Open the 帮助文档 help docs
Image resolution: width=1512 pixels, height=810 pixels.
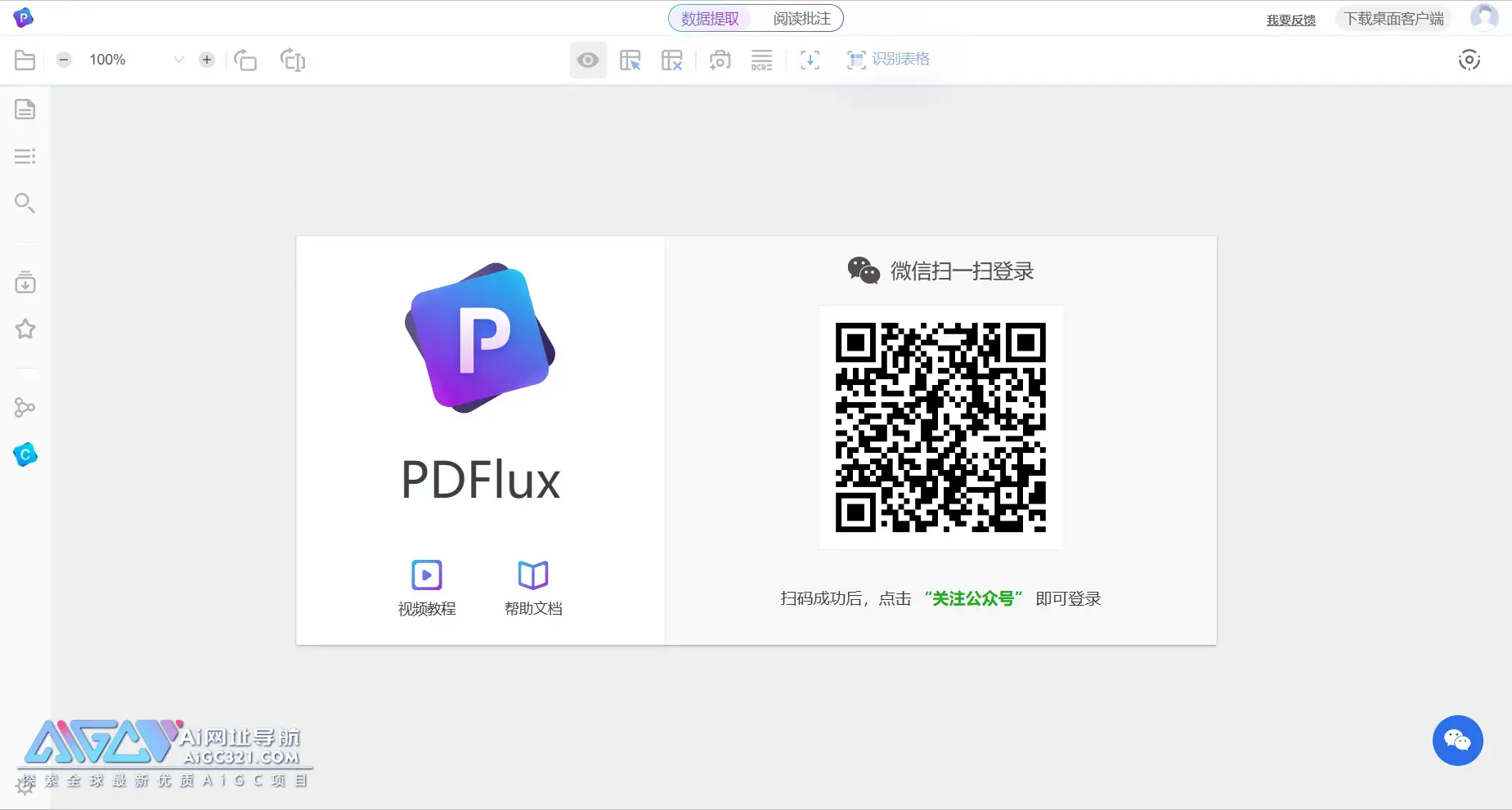[x=533, y=588]
